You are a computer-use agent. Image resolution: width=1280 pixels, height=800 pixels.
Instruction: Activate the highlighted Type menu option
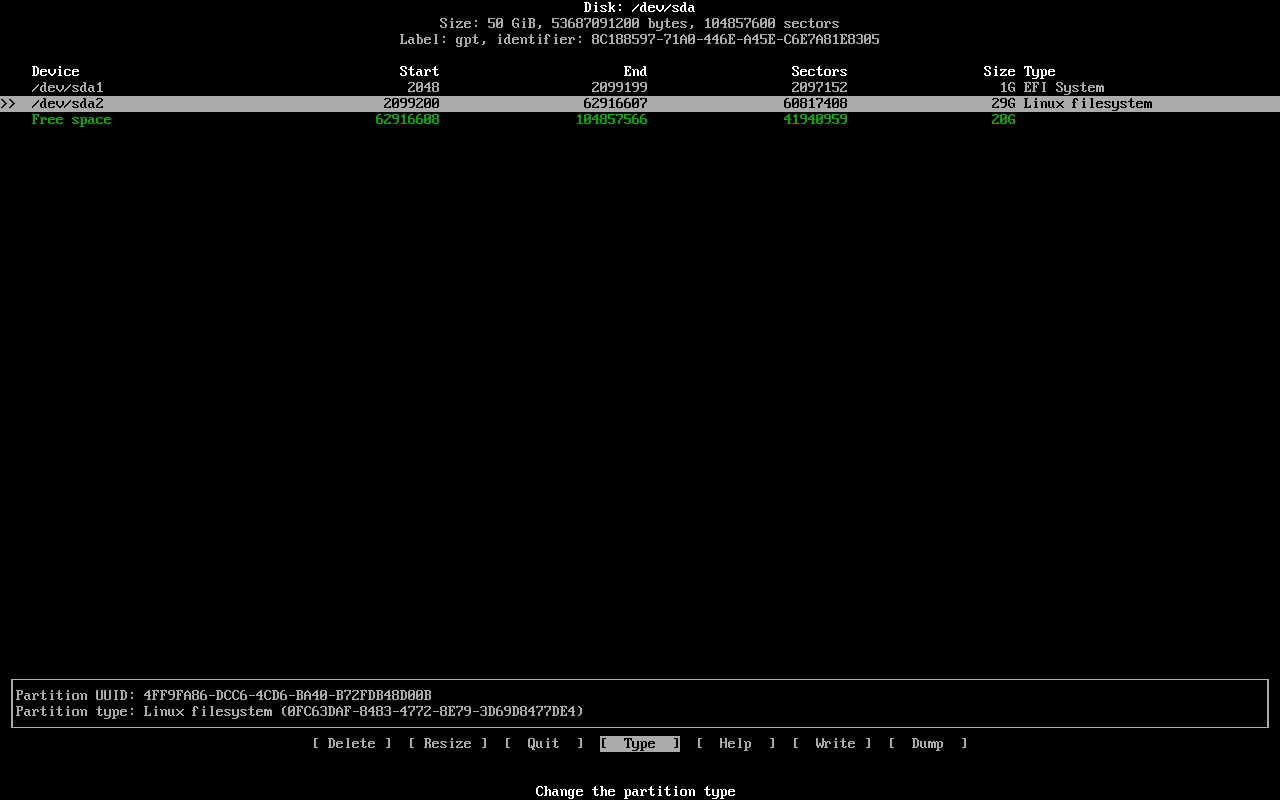pyautogui.click(x=639, y=743)
